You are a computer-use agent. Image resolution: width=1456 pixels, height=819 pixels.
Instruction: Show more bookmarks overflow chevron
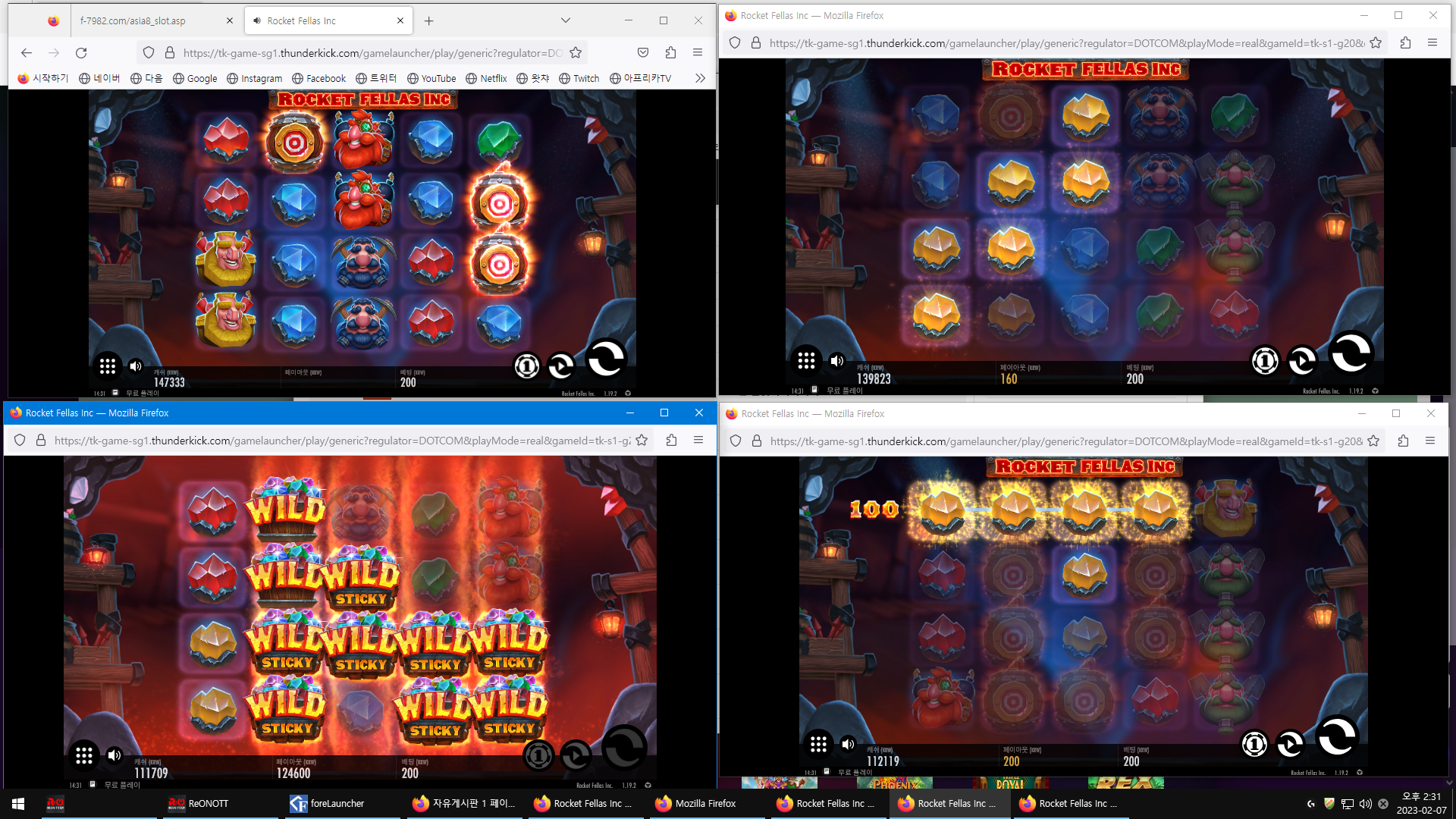tap(700, 78)
